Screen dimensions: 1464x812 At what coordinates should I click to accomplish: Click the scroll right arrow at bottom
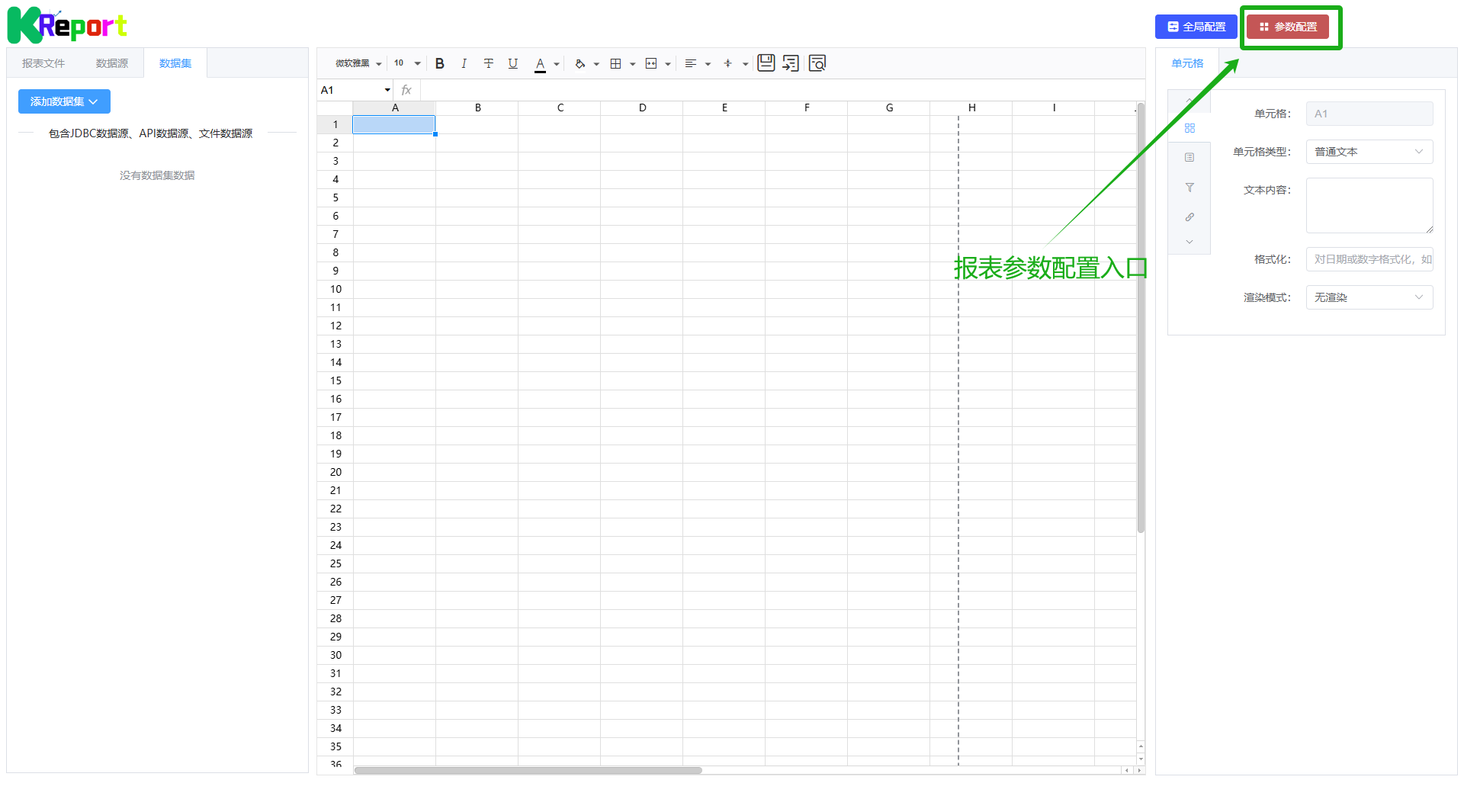tap(1140, 770)
